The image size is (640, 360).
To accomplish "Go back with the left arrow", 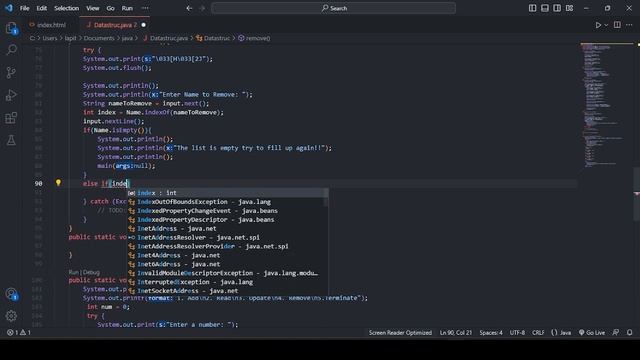I will coord(189,8).
